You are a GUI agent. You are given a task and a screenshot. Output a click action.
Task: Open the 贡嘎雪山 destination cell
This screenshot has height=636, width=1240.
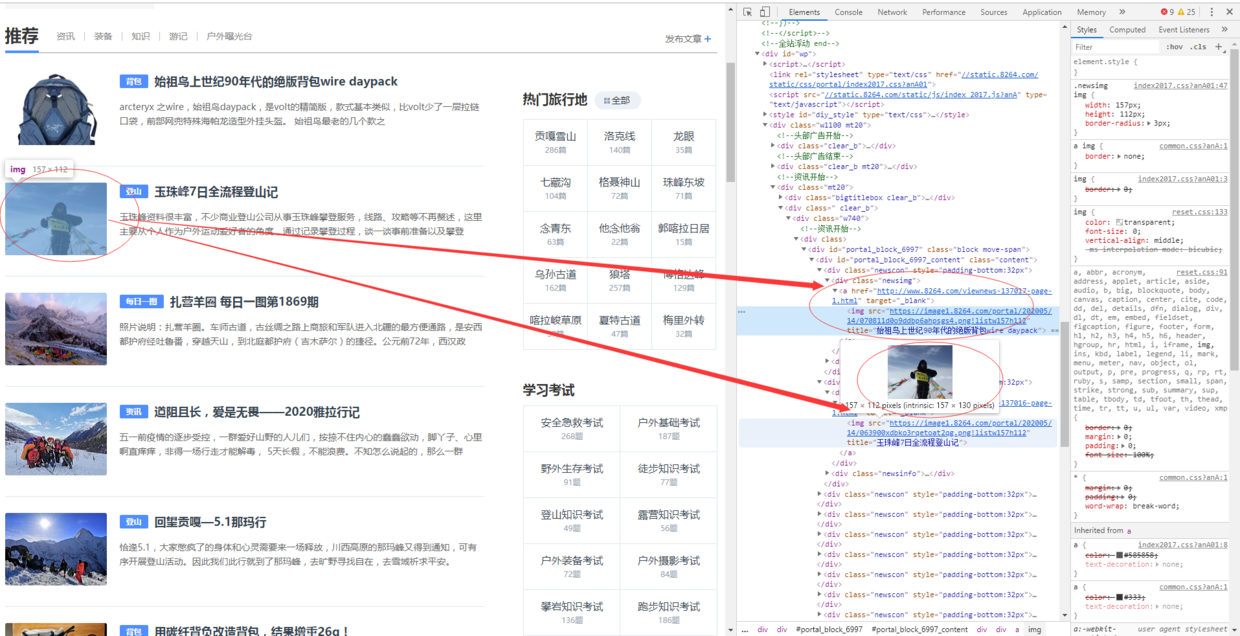point(555,142)
